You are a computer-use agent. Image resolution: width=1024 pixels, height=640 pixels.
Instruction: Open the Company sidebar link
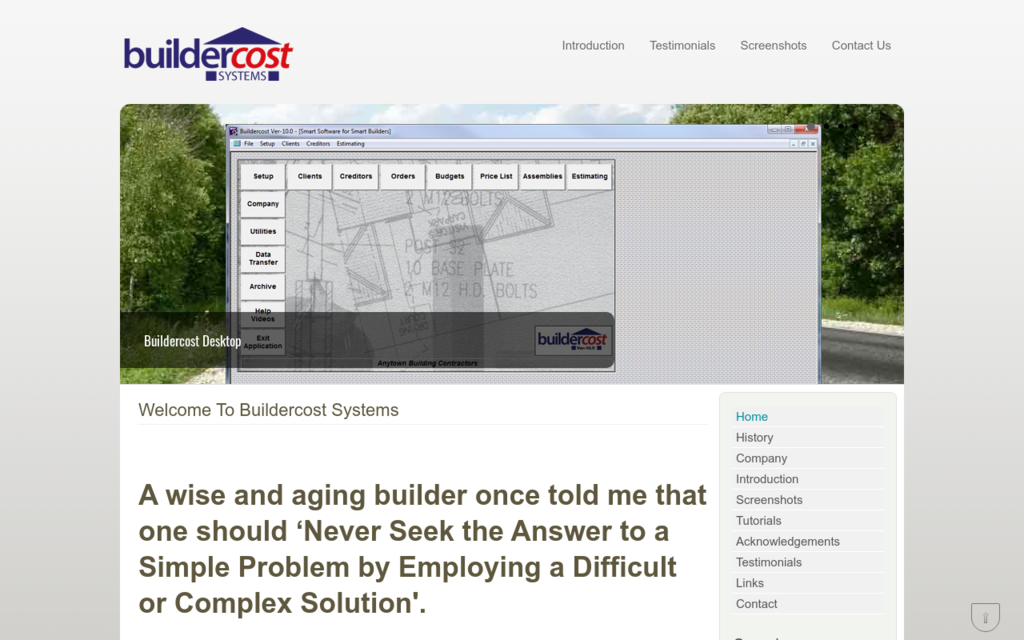pos(761,458)
